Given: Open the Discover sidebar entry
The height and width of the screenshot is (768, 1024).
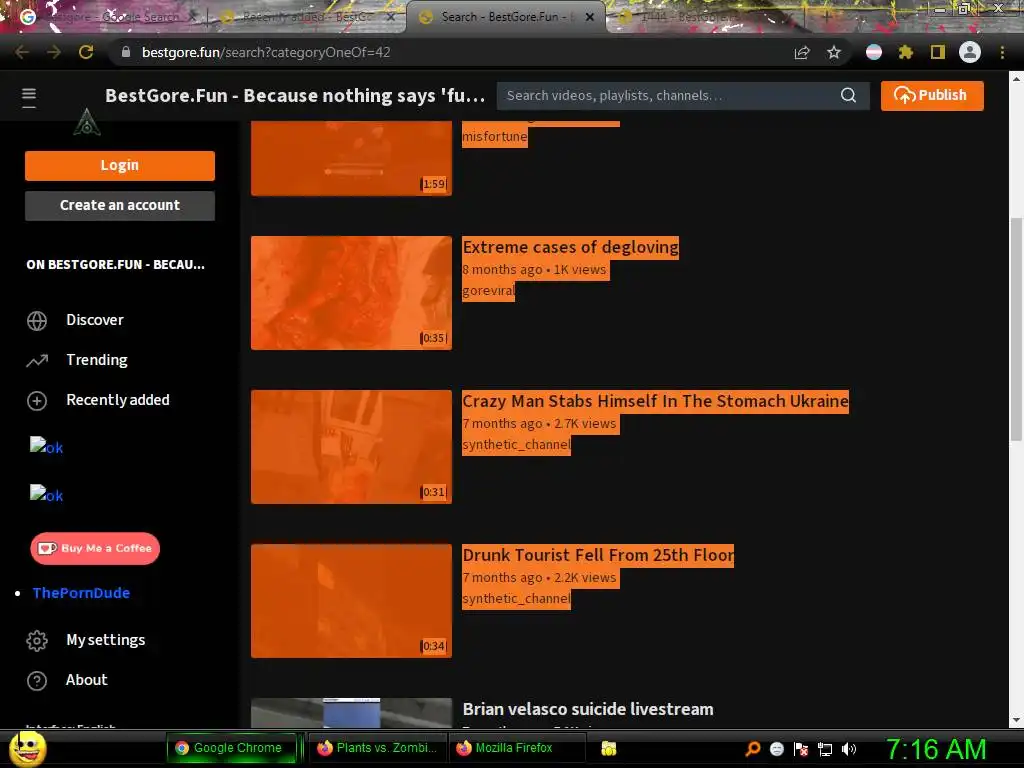Looking at the screenshot, I should [x=95, y=320].
